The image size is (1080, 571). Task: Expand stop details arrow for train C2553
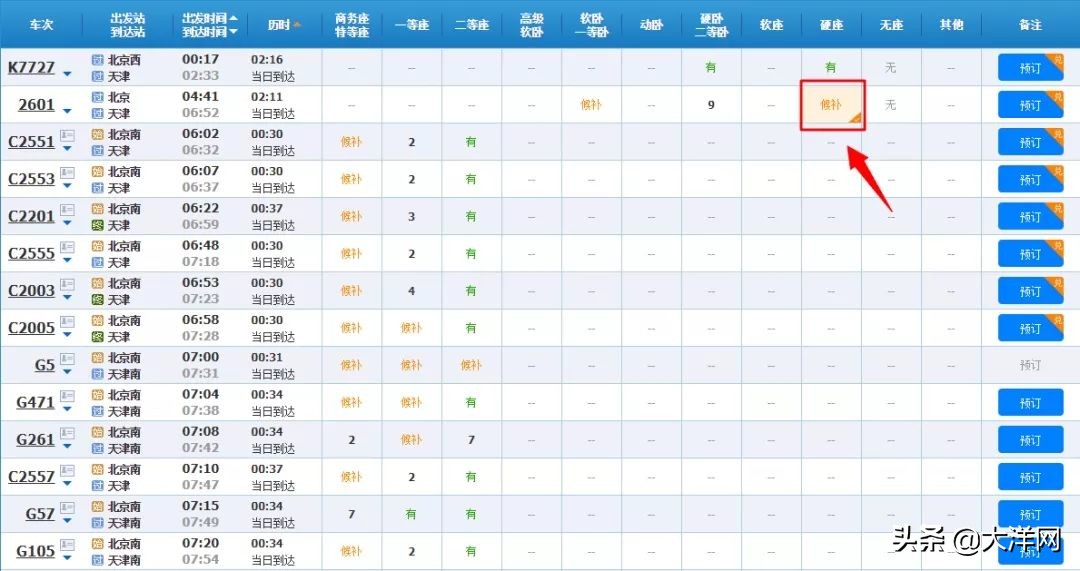click(x=67, y=185)
